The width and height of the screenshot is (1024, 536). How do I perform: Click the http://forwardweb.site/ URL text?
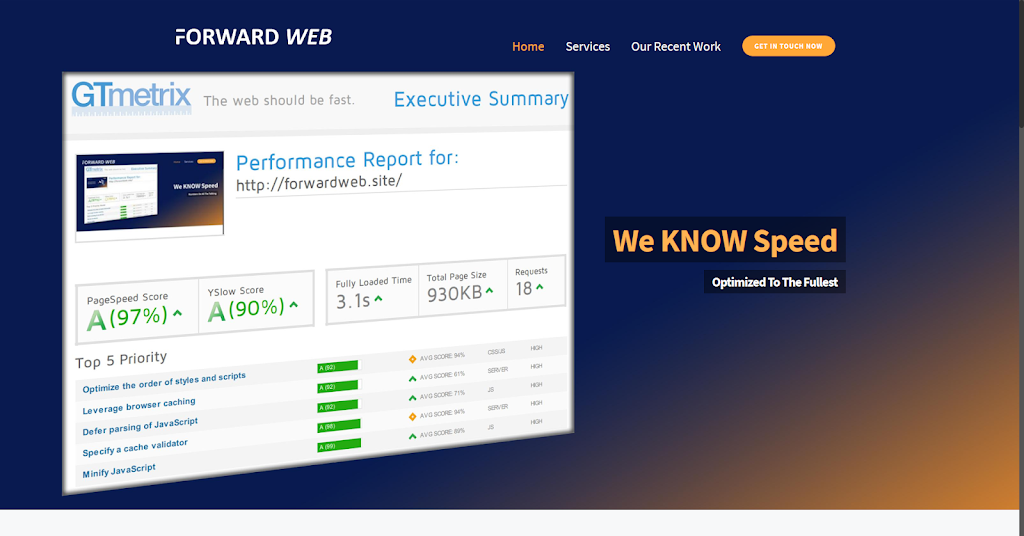pos(319,182)
